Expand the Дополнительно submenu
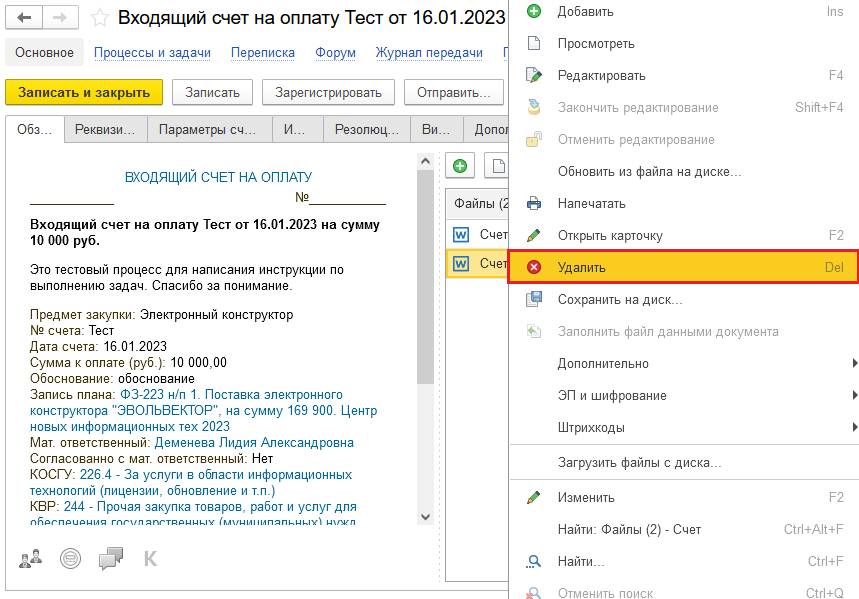The height and width of the screenshot is (599, 859). 603,363
